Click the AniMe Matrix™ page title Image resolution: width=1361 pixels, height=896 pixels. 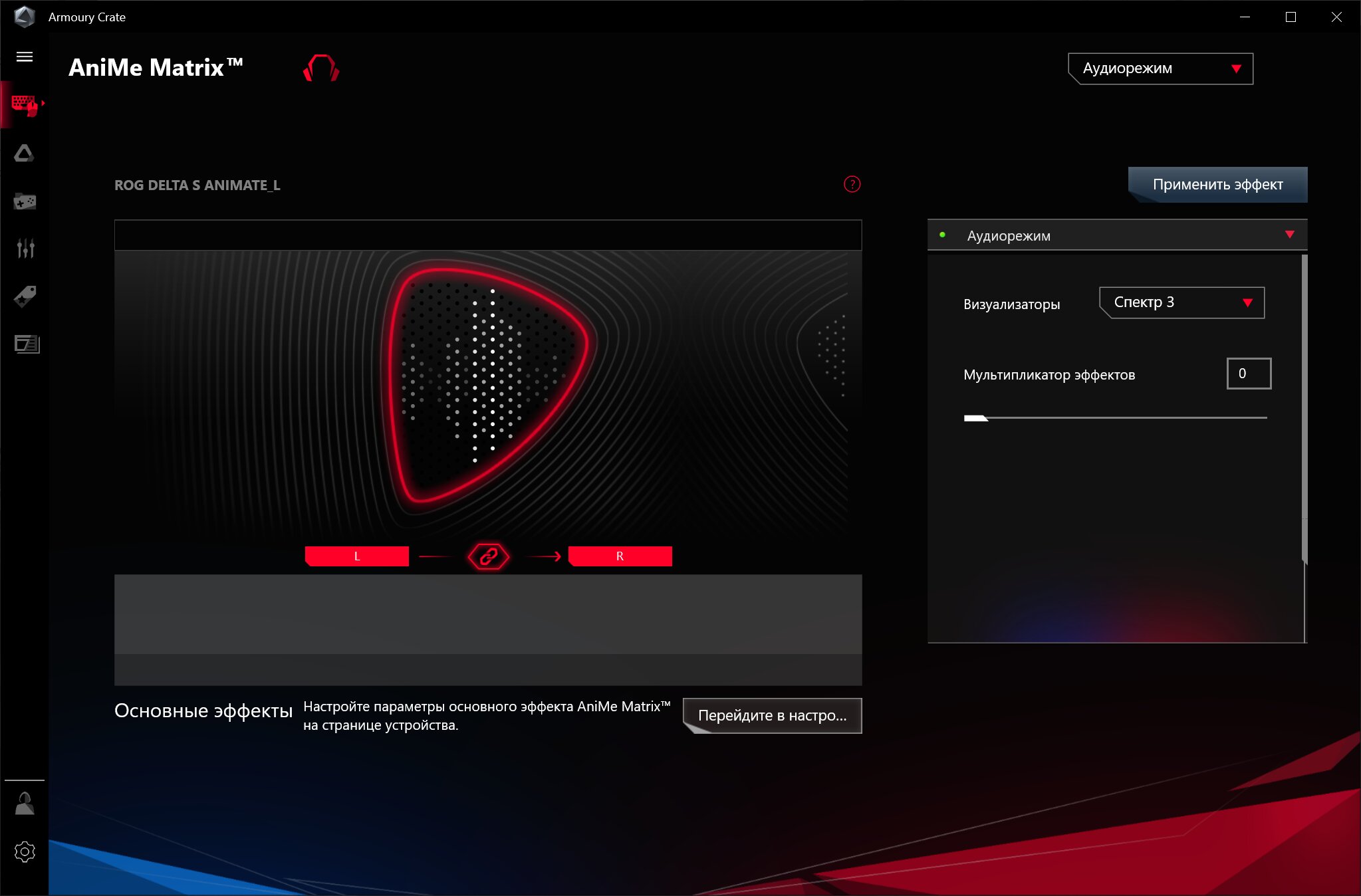tap(156, 68)
